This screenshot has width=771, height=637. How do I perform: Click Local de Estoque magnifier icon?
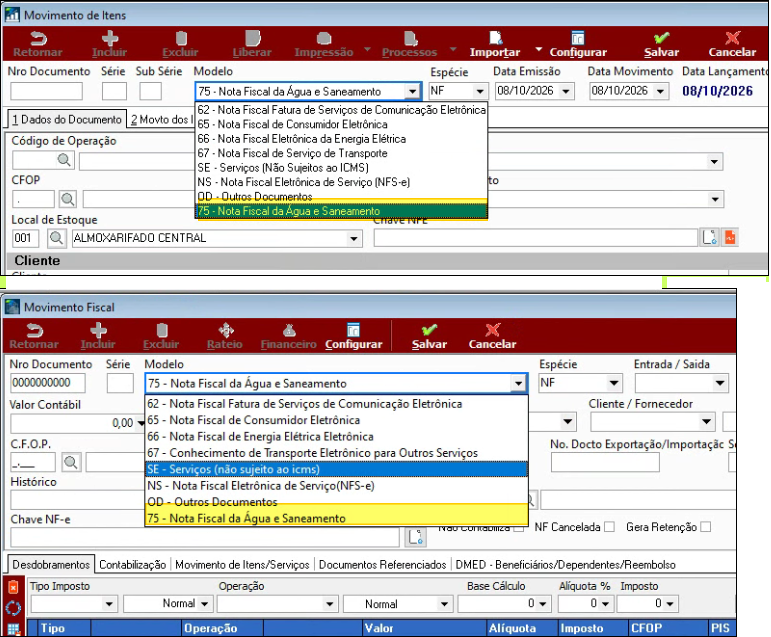(57, 238)
